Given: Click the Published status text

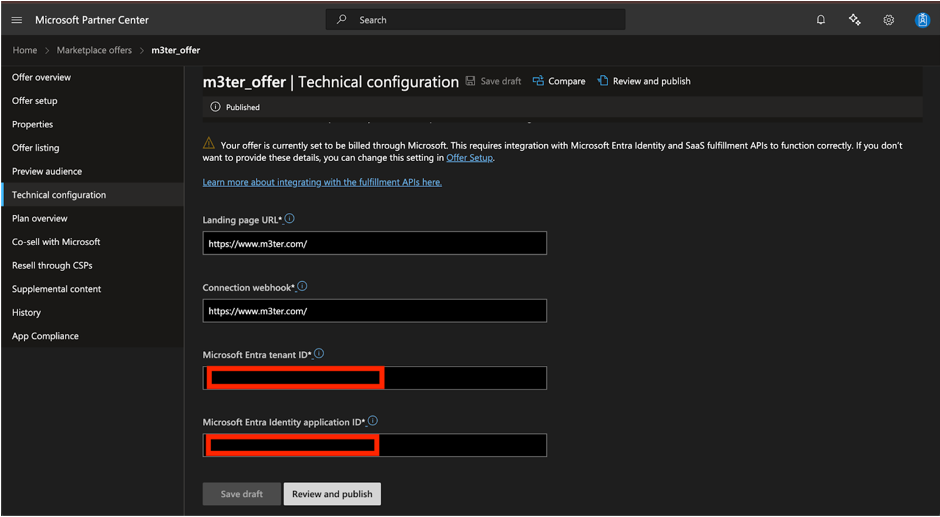Looking at the screenshot, I should click(x=243, y=107).
